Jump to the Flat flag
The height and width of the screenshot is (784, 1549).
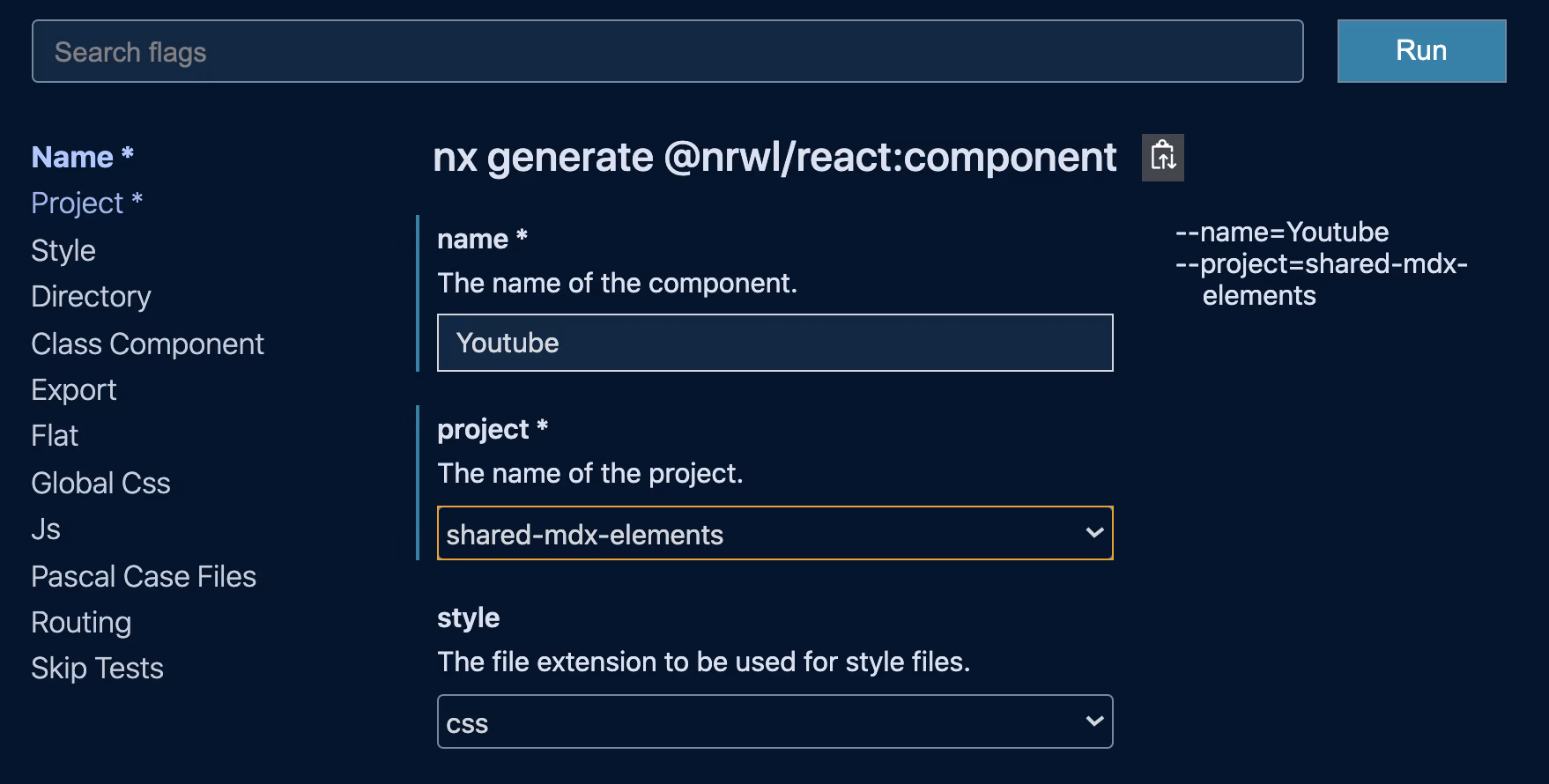point(55,436)
